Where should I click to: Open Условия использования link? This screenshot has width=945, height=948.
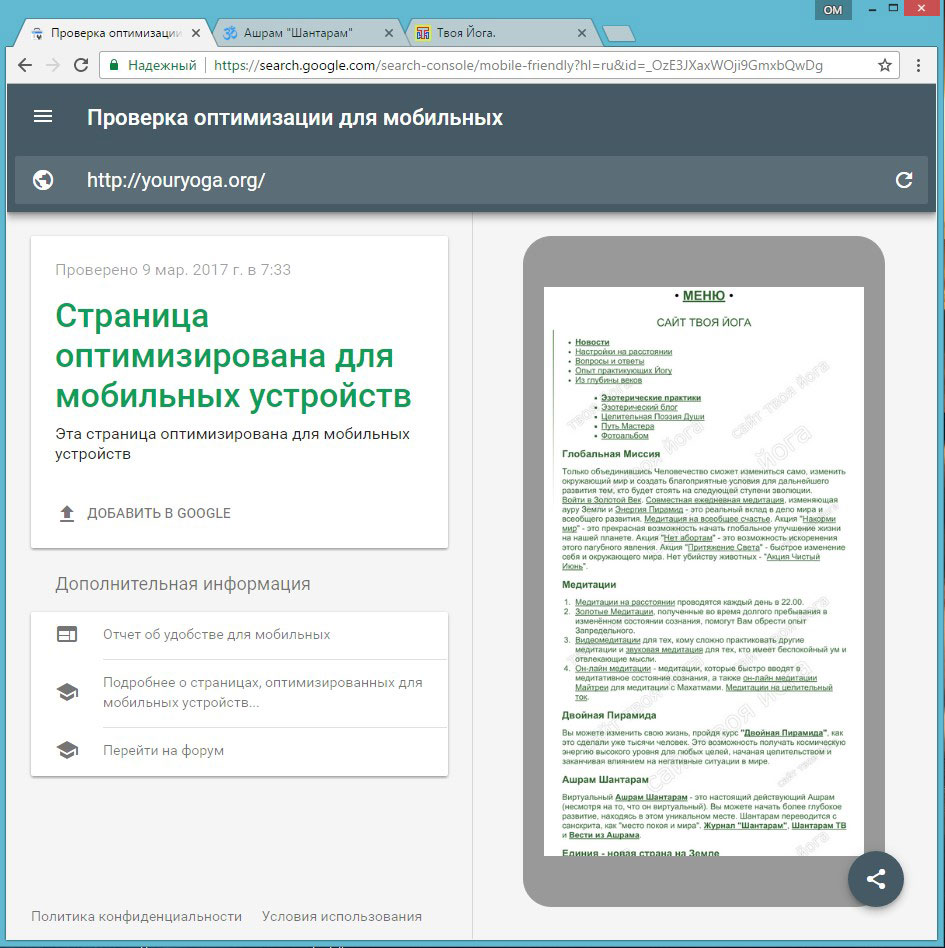[x=342, y=917]
